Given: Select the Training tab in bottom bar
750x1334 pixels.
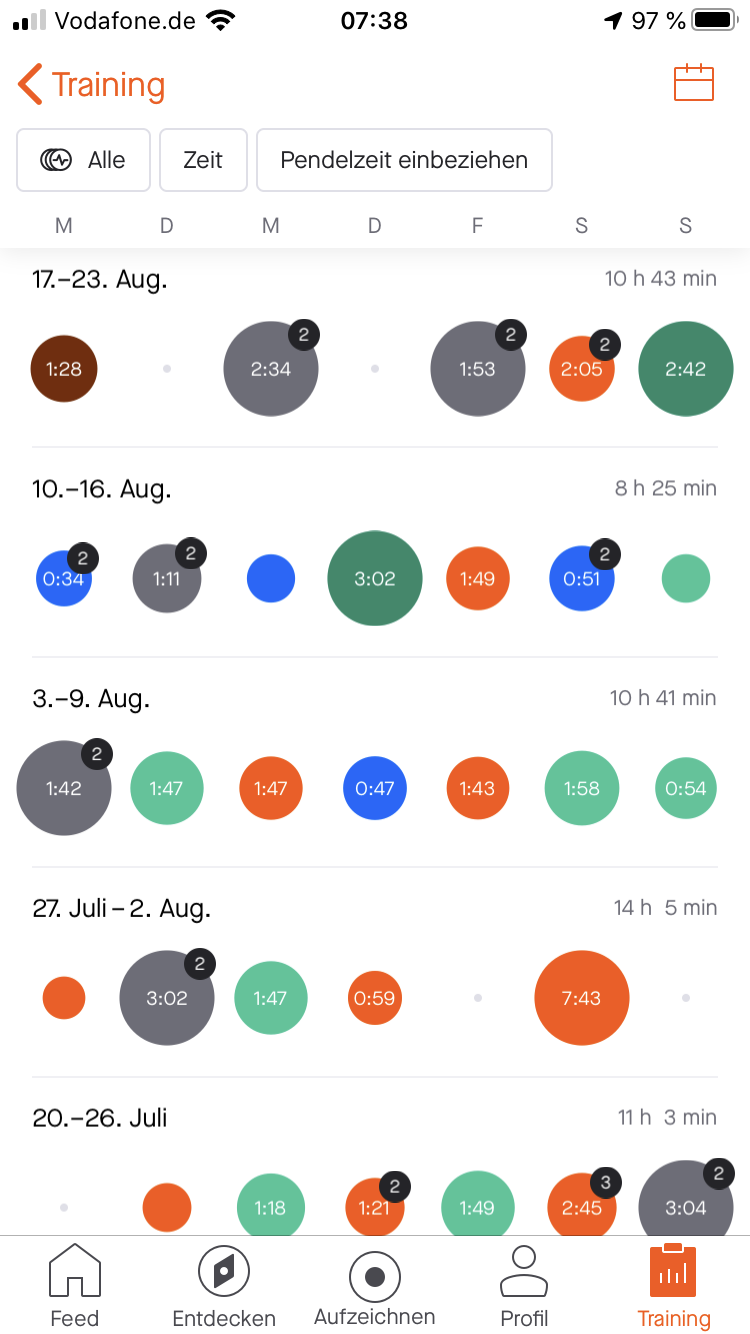Looking at the screenshot, I should coord(674,1286).
